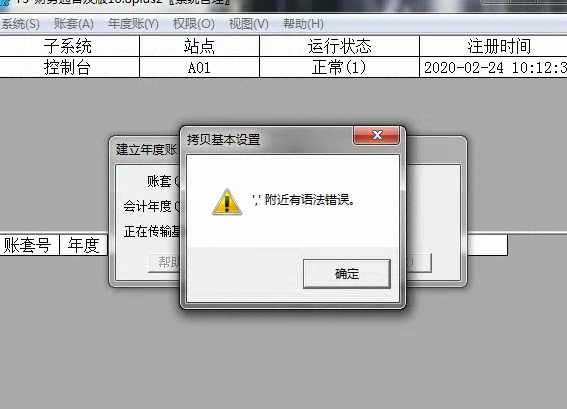The width and height of the screenshot is (567, 409).
Task: Open the 帮助(H) menu
Action: click(x=303, y=24)
